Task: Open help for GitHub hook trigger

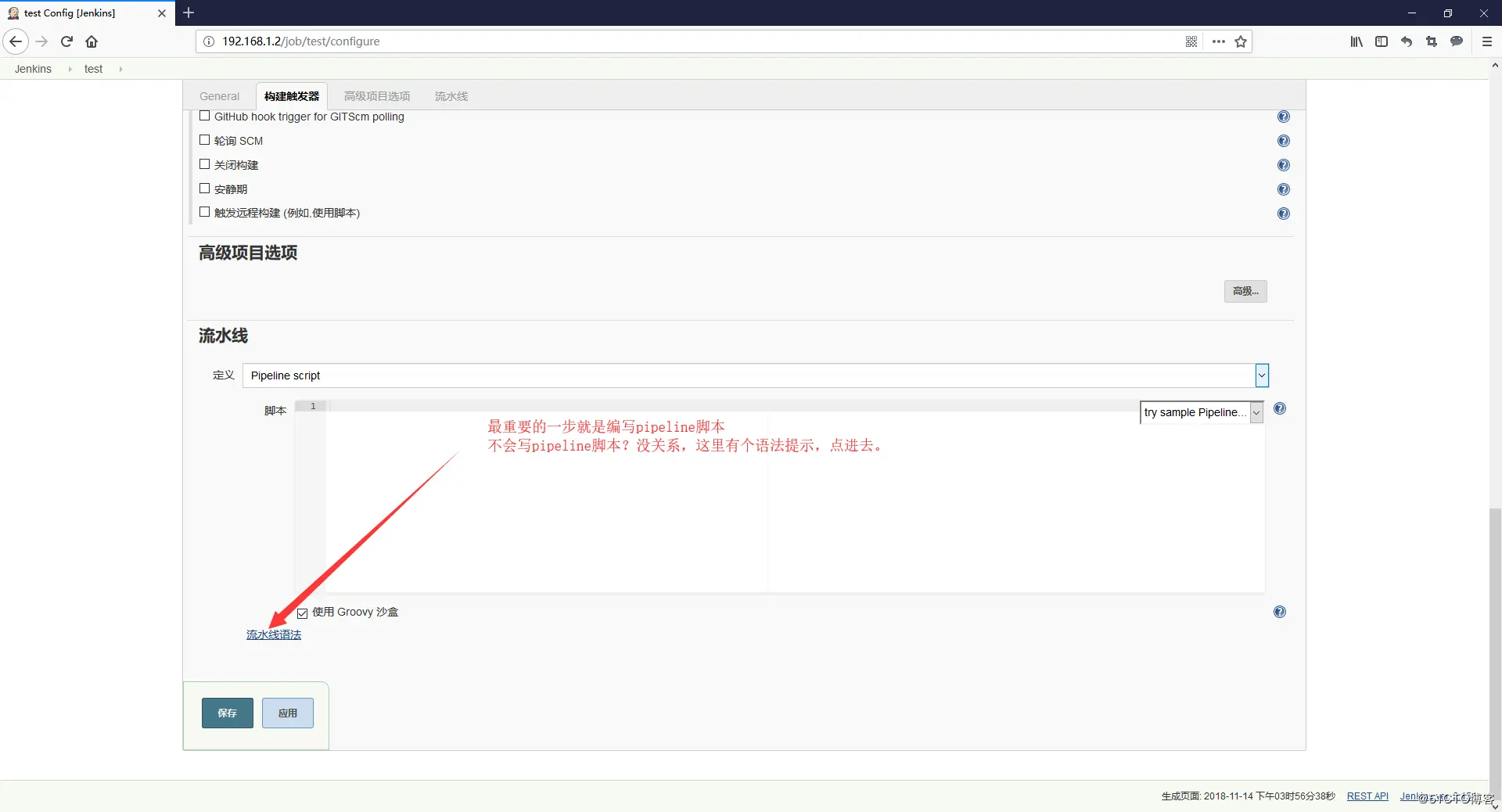Action: pyautogui.click(x=1284, y=117)
